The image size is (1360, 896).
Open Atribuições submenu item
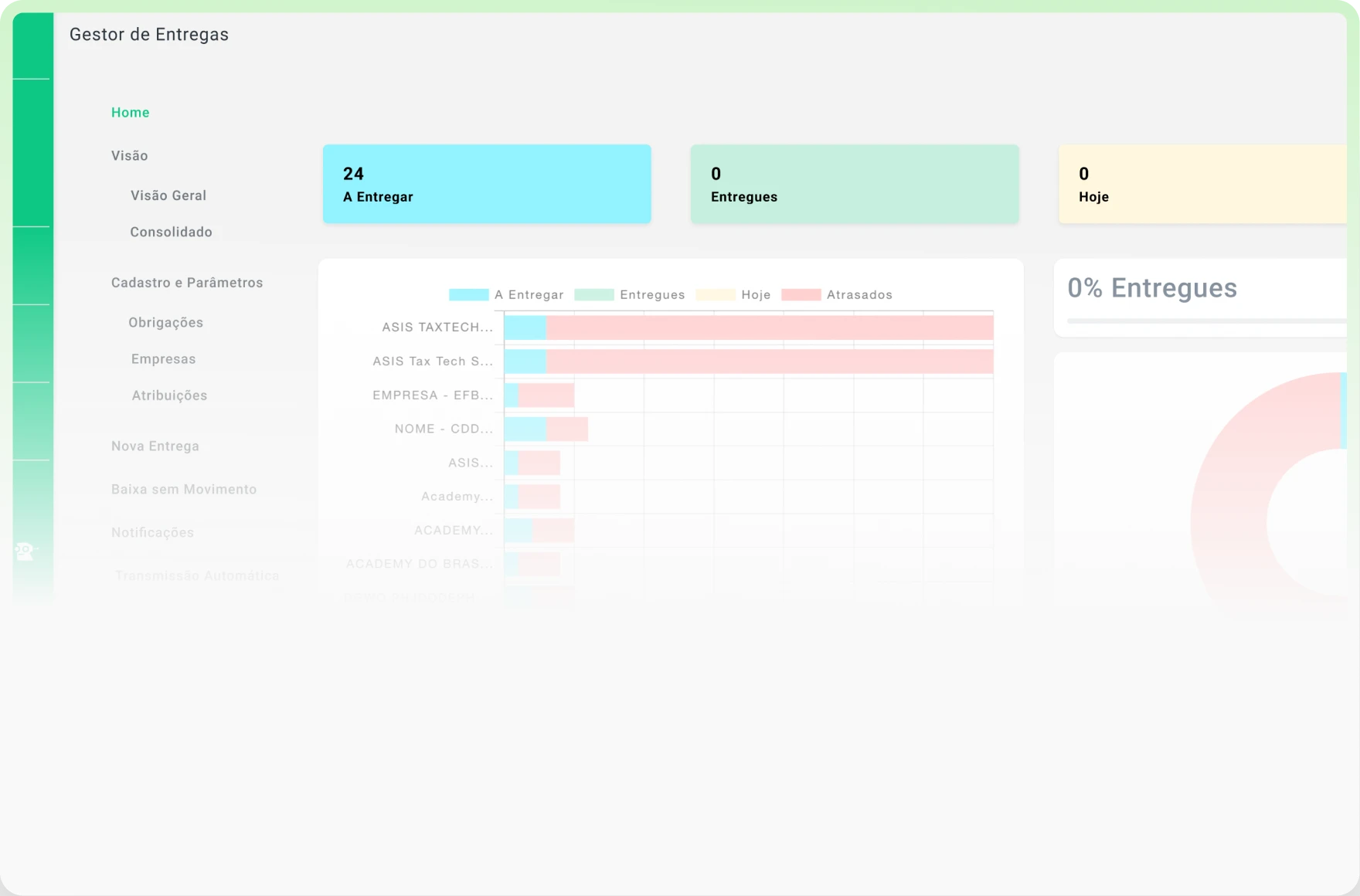169,395
